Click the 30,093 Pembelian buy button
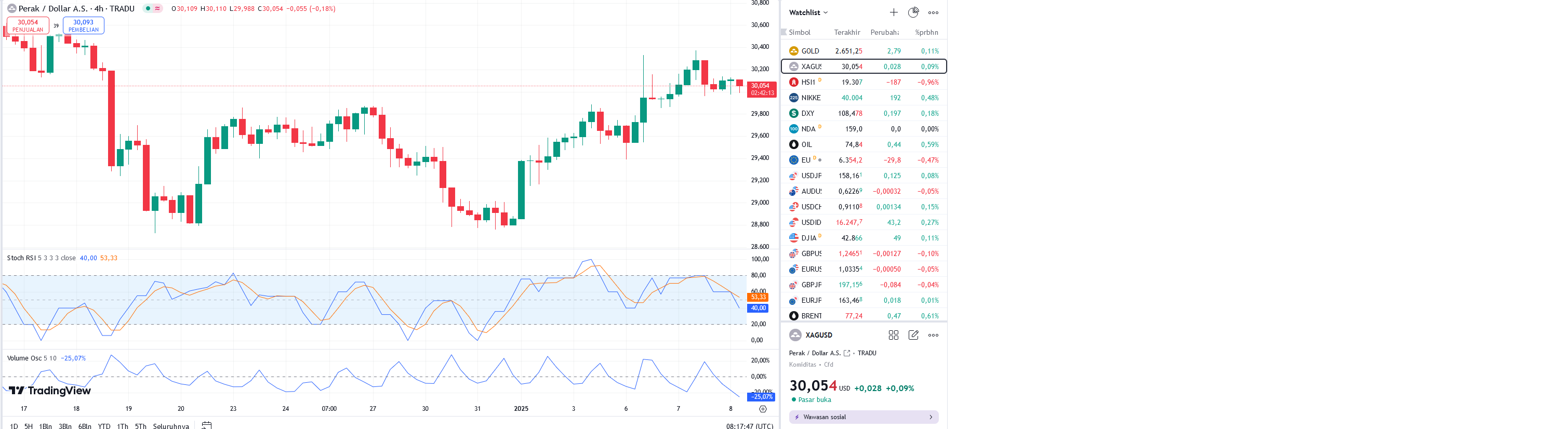Image resolution: width=1568 pixels, height=429 pixels. click(84, 25)
